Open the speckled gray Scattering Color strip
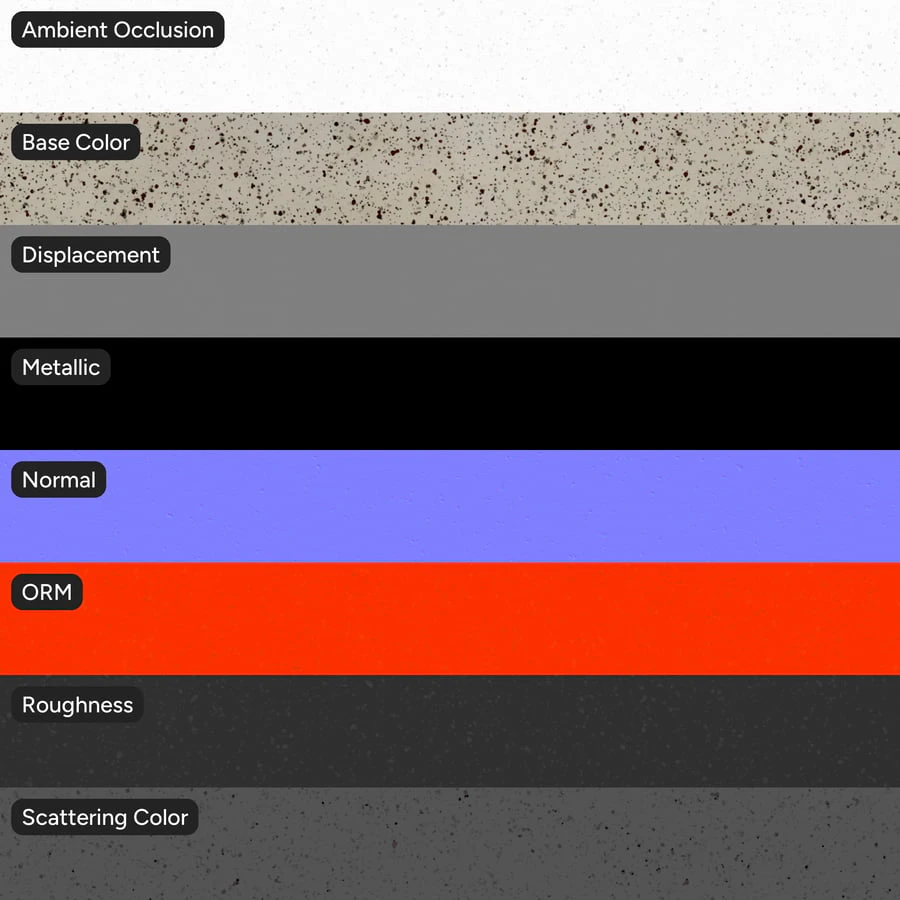Viewport: 900px width, 900px height. tap(450, 844)
